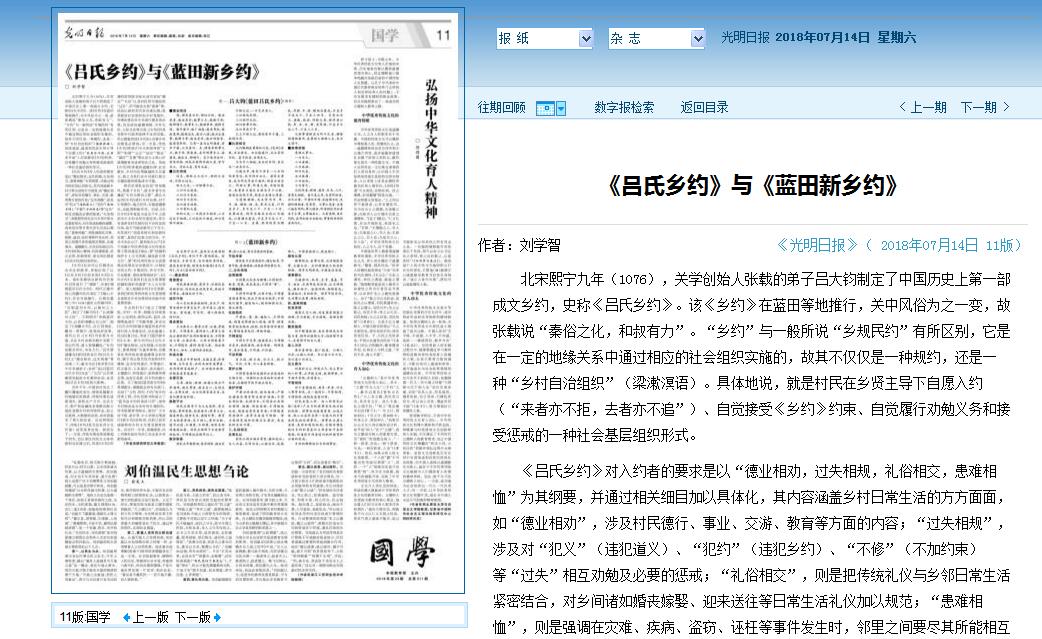Open vertical 弘扬中华文化育人精神 article on thumbnail
The height and width of the screenshot is (639, 1042).
(x=431, y=149)
